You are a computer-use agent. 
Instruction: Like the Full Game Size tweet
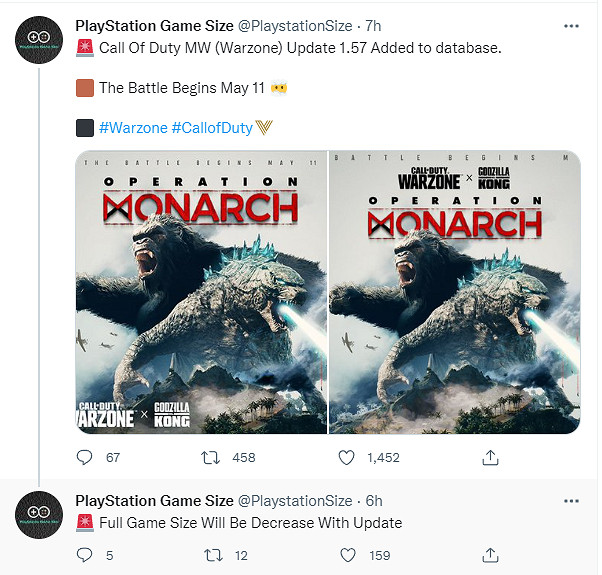coord(347,554)
